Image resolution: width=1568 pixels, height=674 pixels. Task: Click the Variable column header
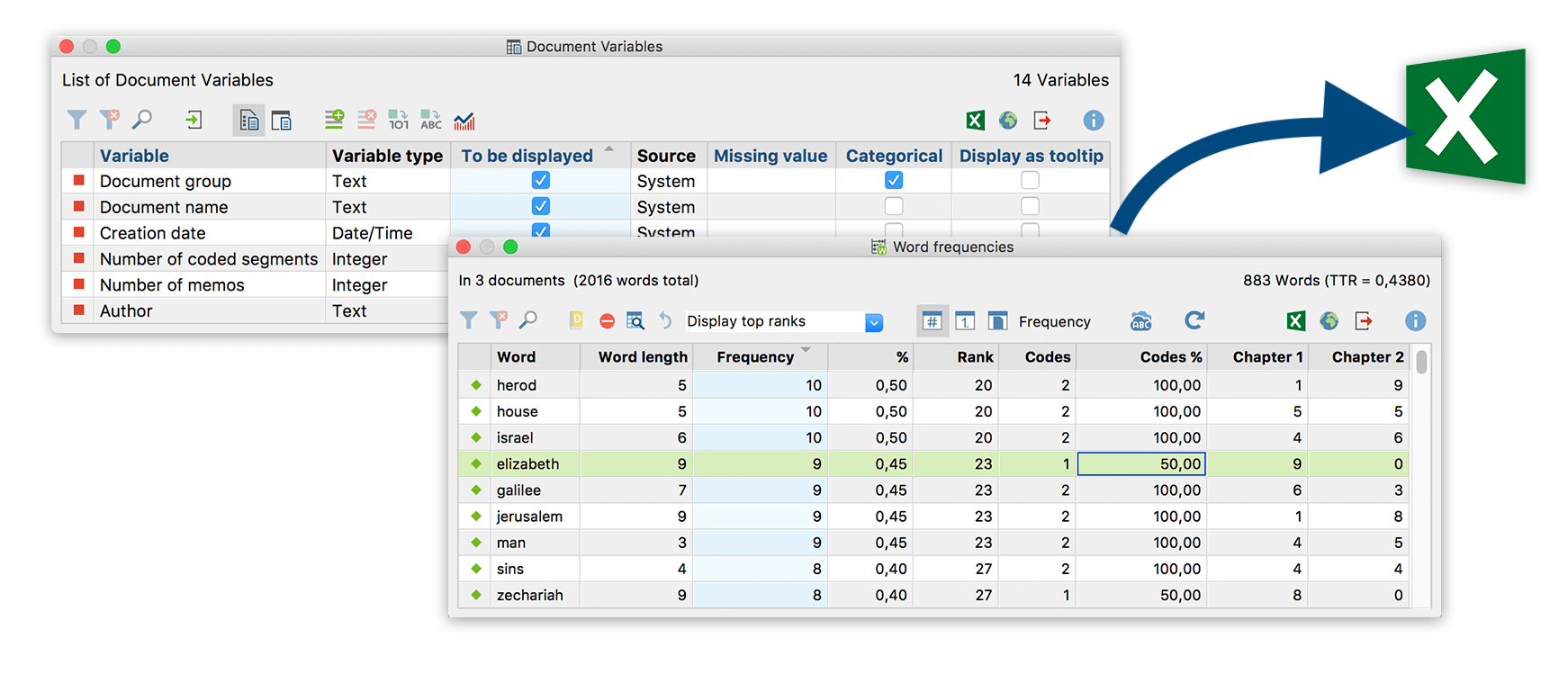pos(134,156)
